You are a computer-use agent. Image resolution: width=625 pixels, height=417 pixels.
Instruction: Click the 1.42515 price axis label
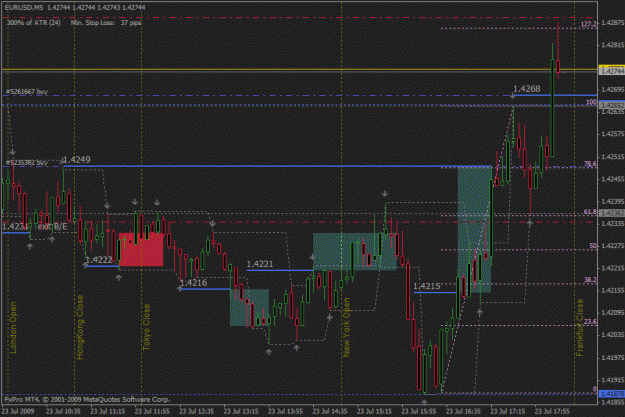tap(612, 157)
